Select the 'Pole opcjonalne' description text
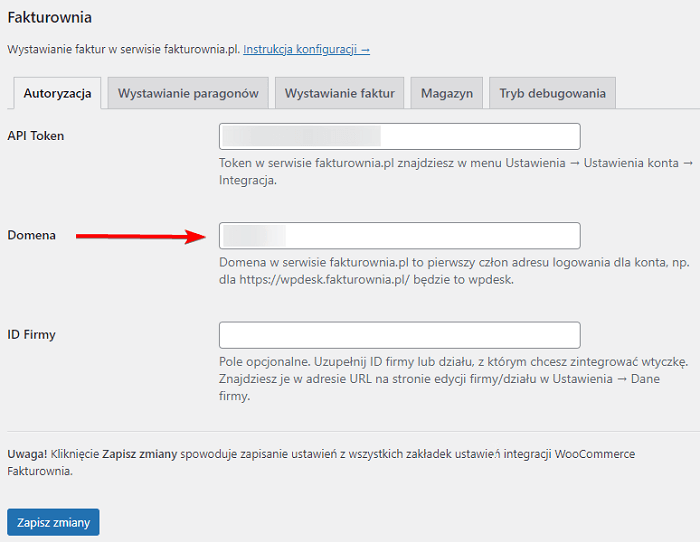Image resolution: width=700 pixels, height=542 pixels. (454, 379)
